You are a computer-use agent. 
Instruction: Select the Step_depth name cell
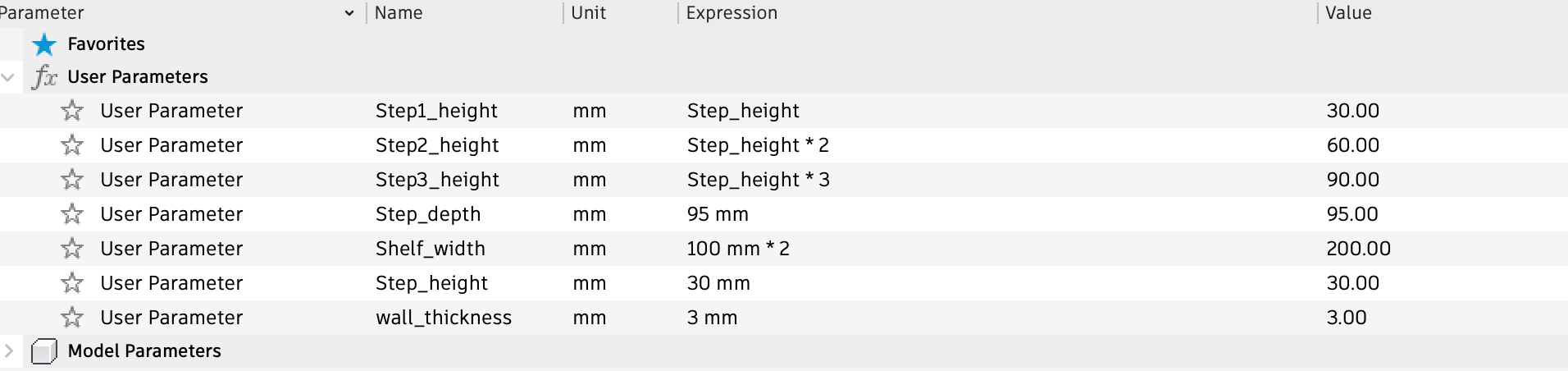[x=428, y=214]
